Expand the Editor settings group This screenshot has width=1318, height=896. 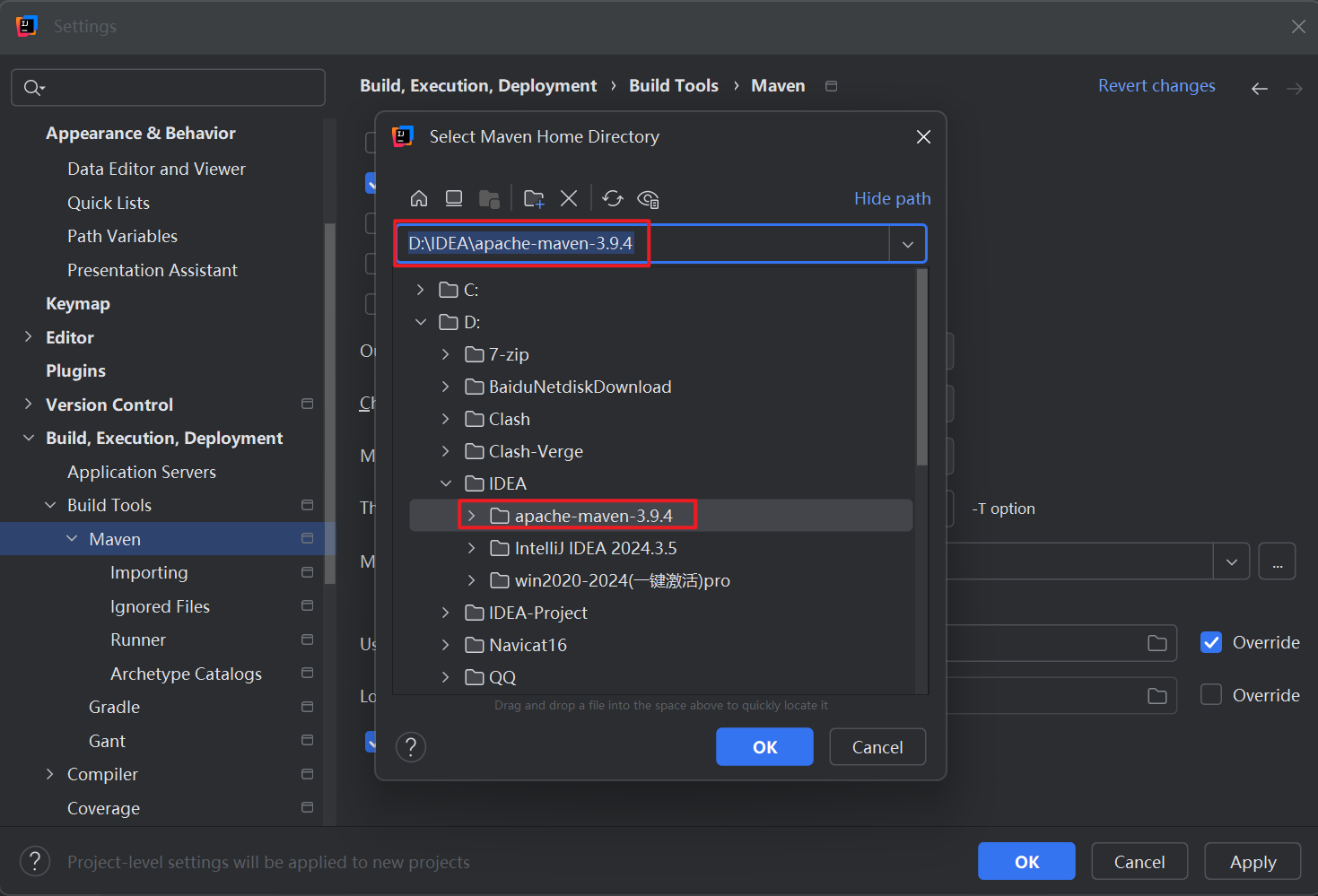[28, 337]
